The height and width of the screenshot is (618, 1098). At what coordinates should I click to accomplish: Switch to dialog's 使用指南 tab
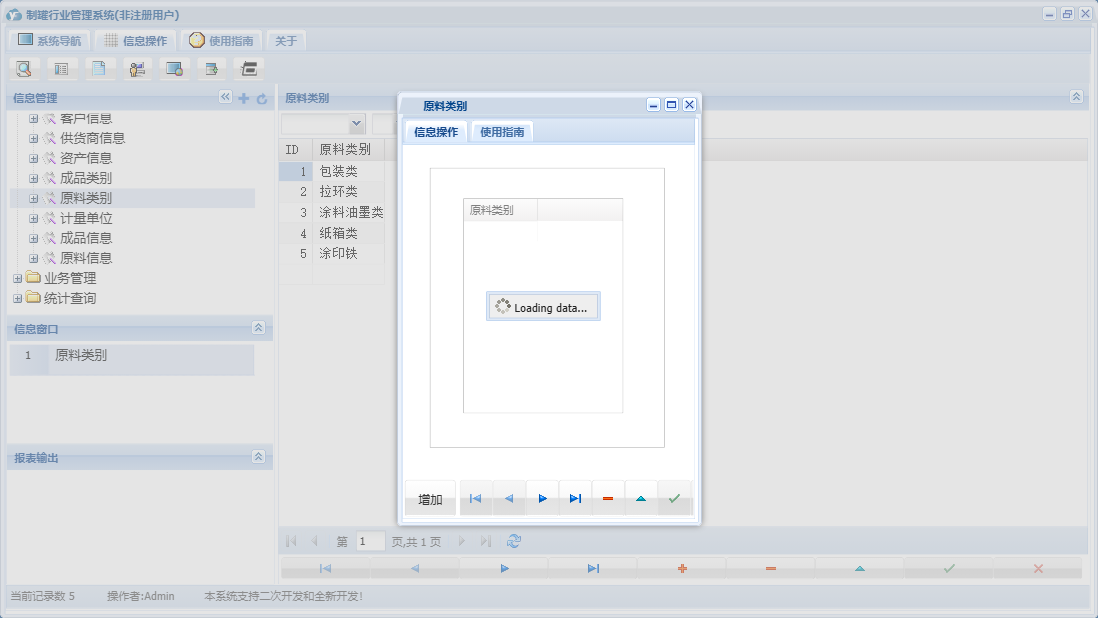click(502, 132)
